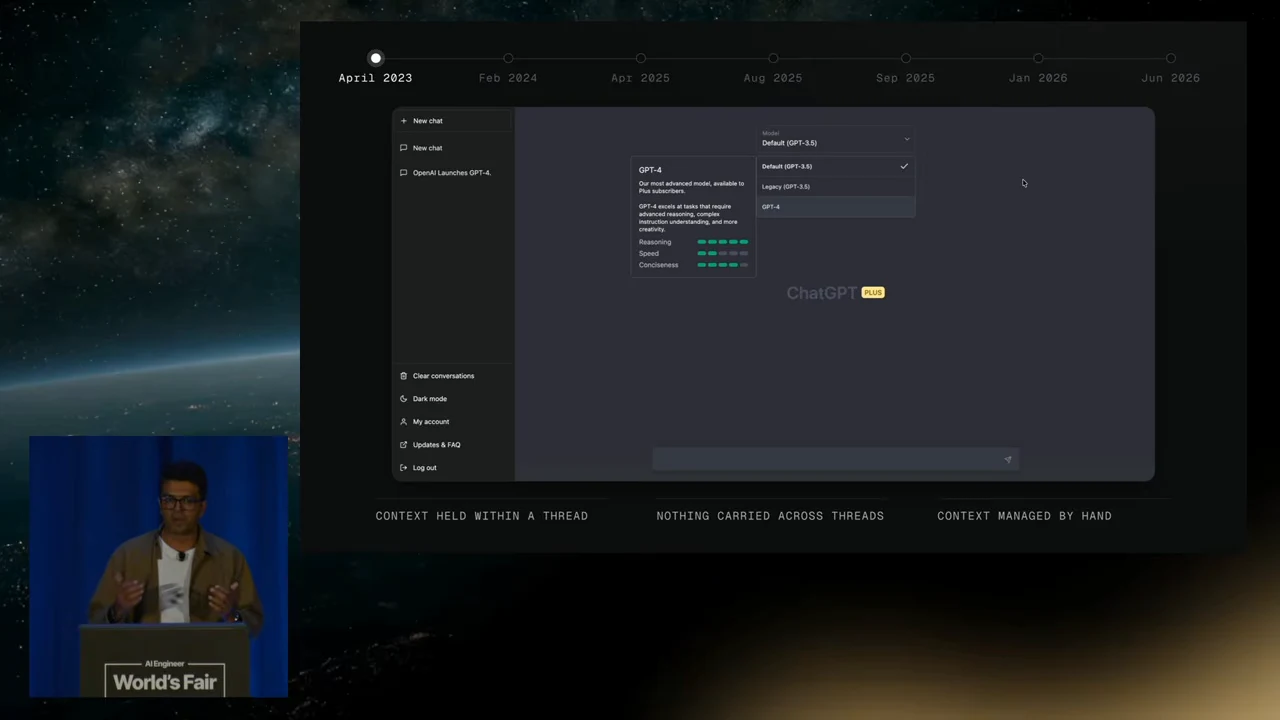Click the Speed rating bar in the GPT-4 card
This screenshot has height=720, width=1280.
[723, 254]
